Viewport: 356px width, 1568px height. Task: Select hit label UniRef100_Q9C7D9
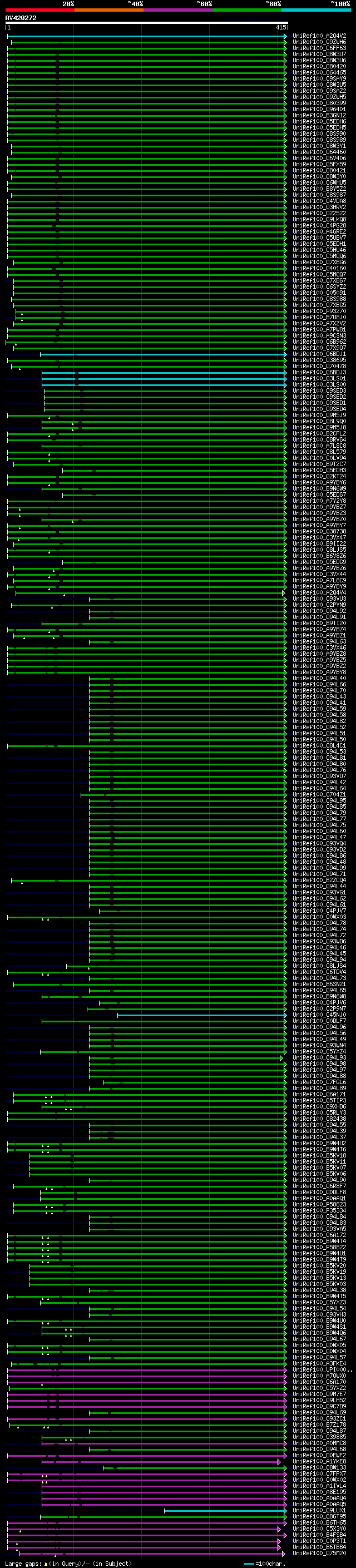coord(319,1406)
